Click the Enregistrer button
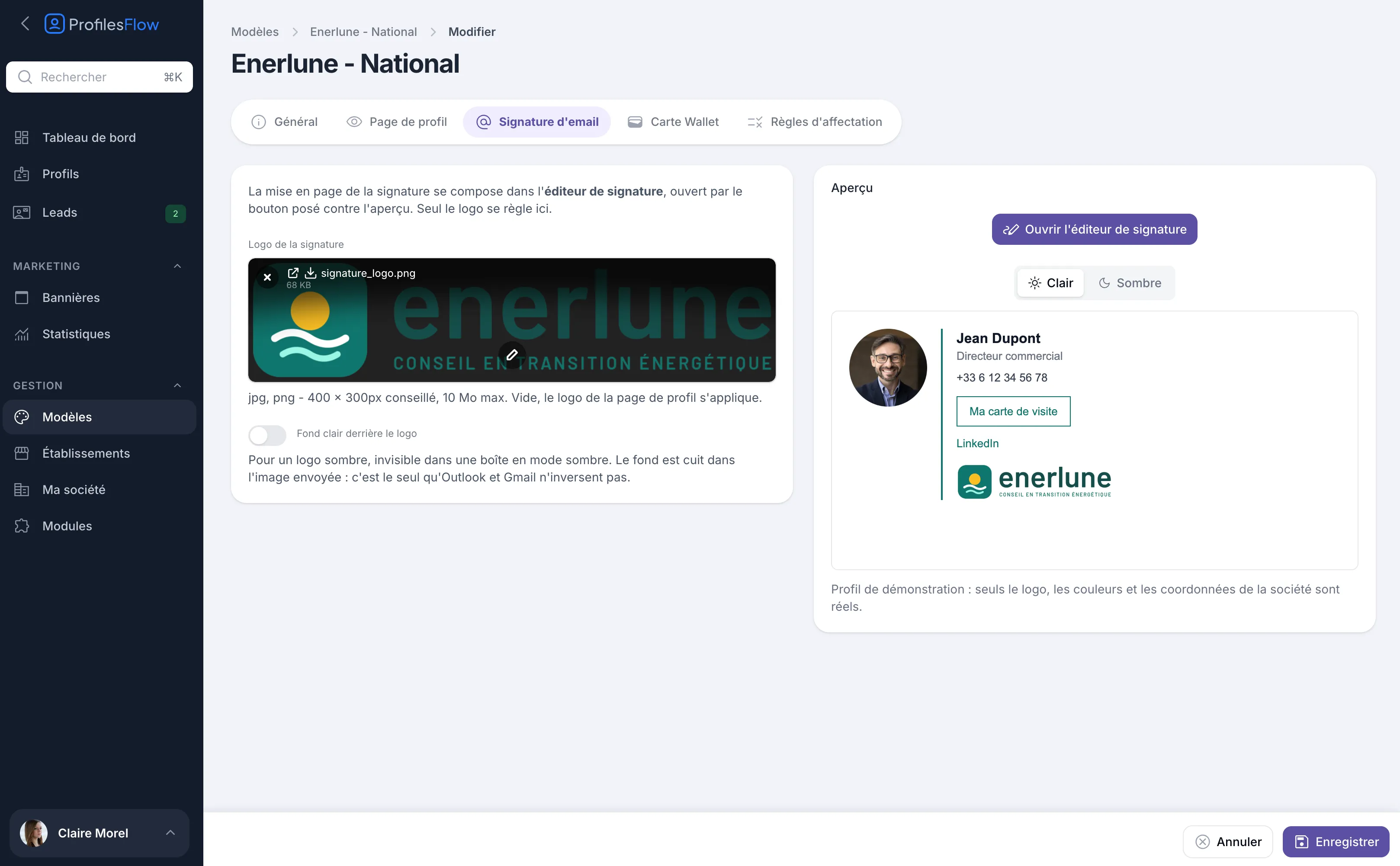The height and width of the screenshot is (866, 1400). [x=1336, y=842]
